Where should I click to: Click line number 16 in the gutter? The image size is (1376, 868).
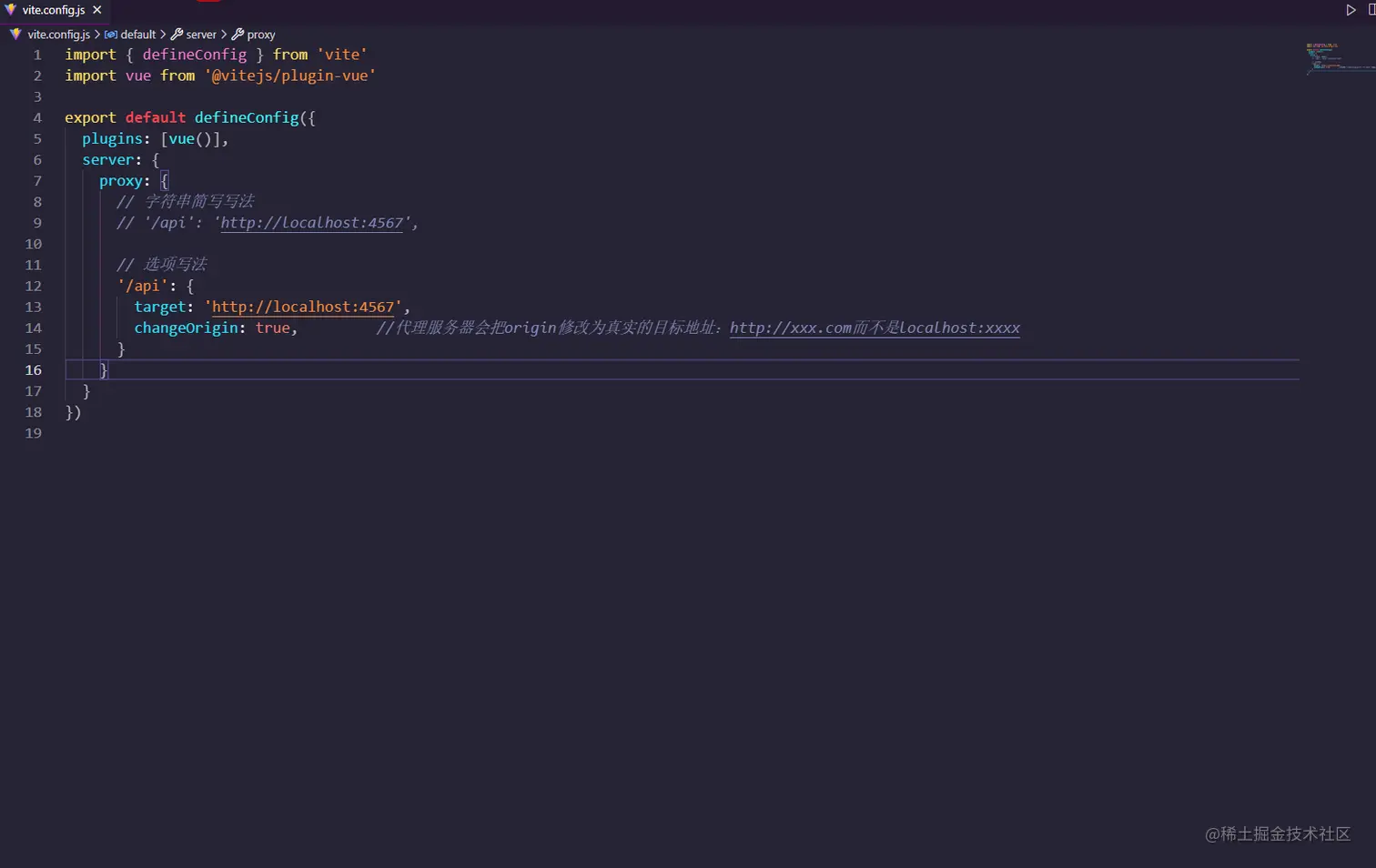click(34, 370)
